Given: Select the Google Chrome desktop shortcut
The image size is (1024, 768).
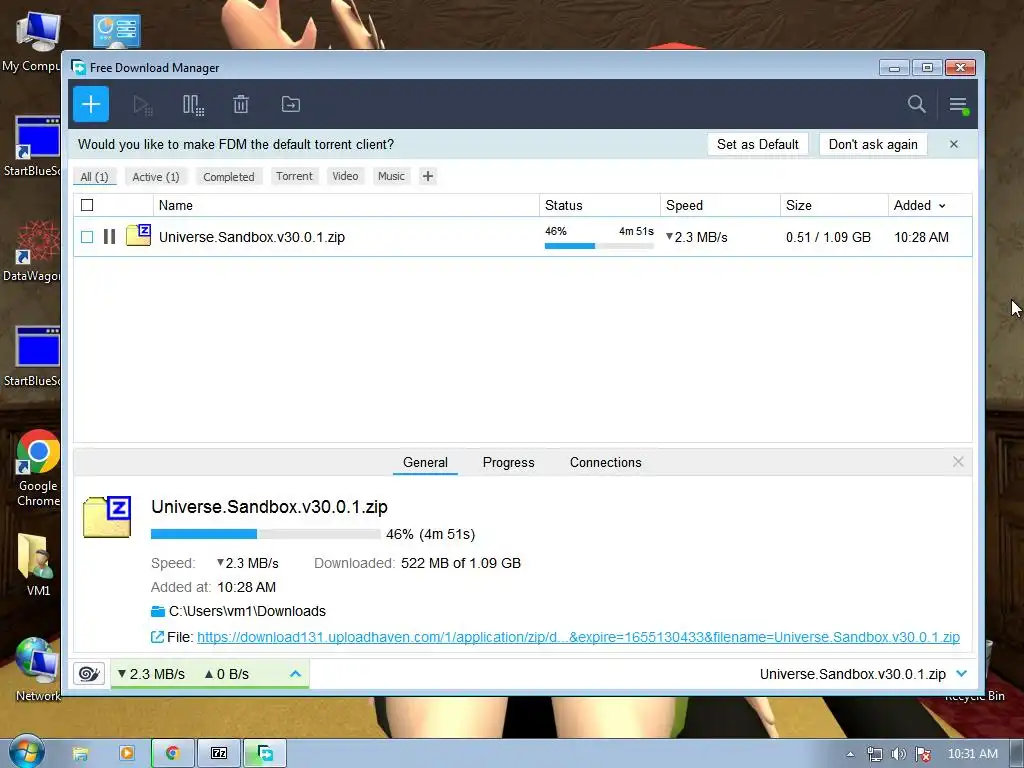Looking at the screenshot, I should (x=38, y=468).
